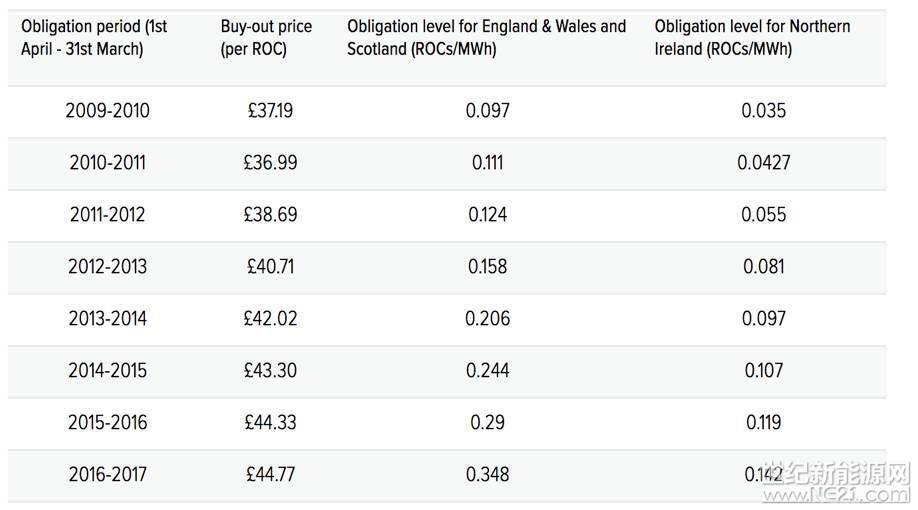The height and width of the screenshot is (510, 918).
Task: Click the £37.19 buy-out price
Action: pos(270,111)
